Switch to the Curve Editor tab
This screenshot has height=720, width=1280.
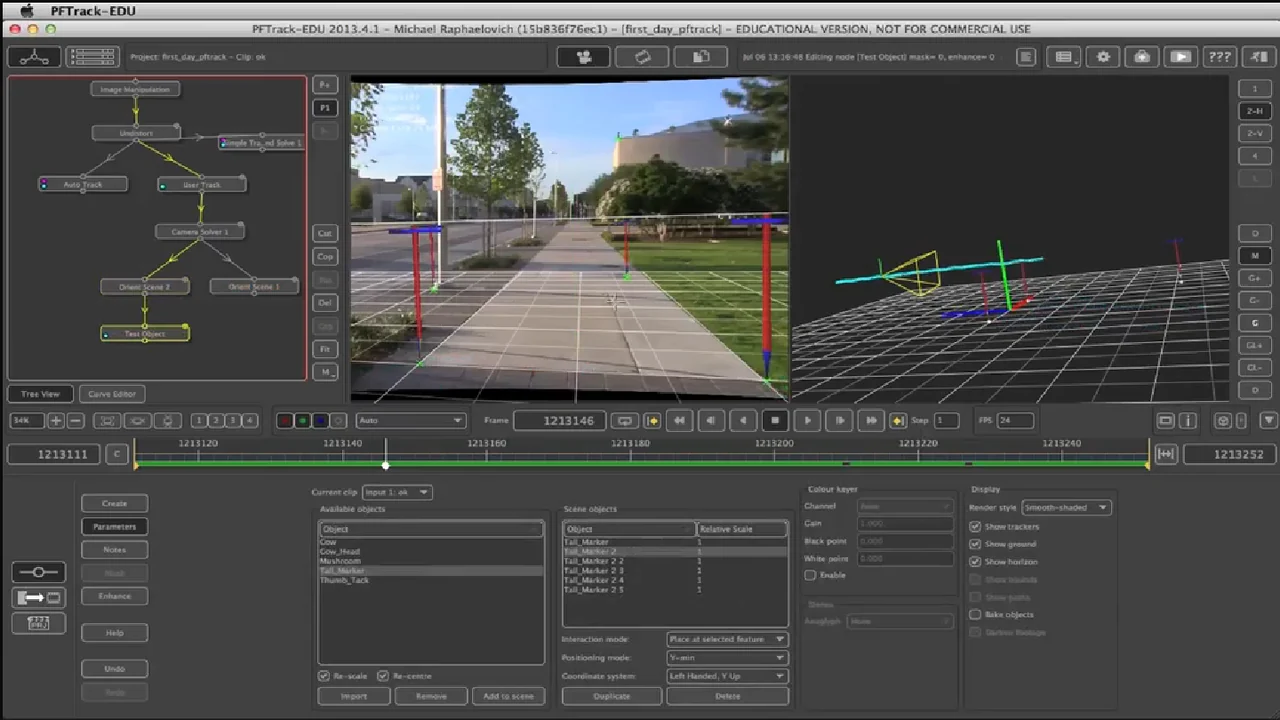112,394
